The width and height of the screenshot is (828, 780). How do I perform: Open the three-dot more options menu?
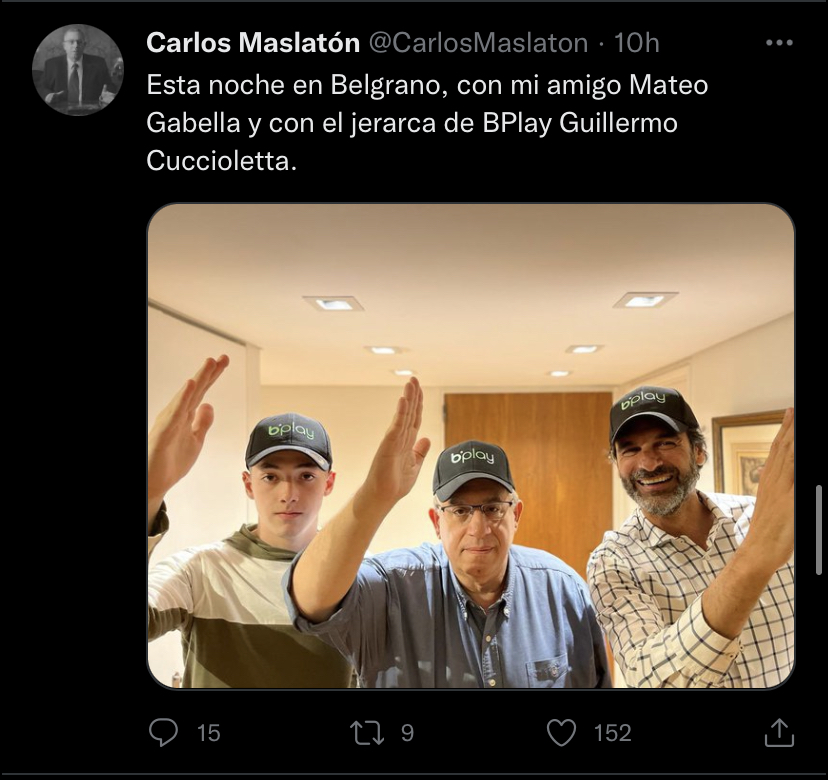pos(778,43)
